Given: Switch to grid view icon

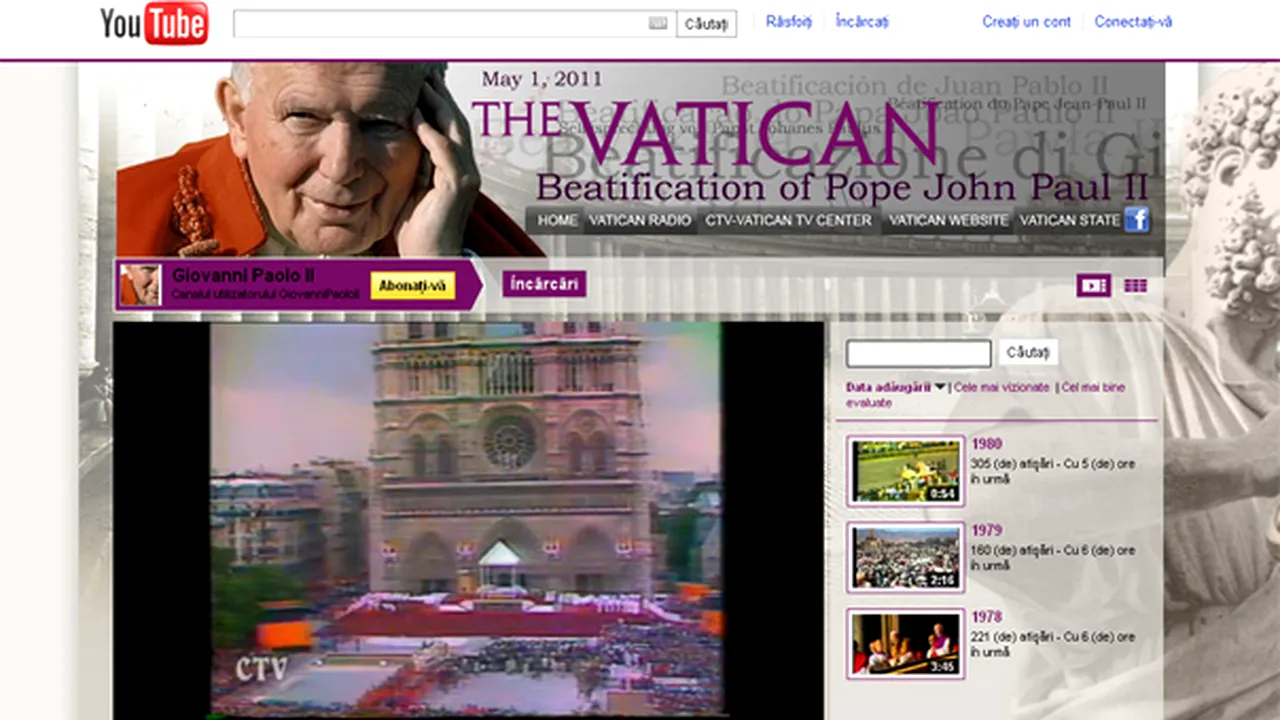Looking at the screenshot, I should pos(1135,286).
